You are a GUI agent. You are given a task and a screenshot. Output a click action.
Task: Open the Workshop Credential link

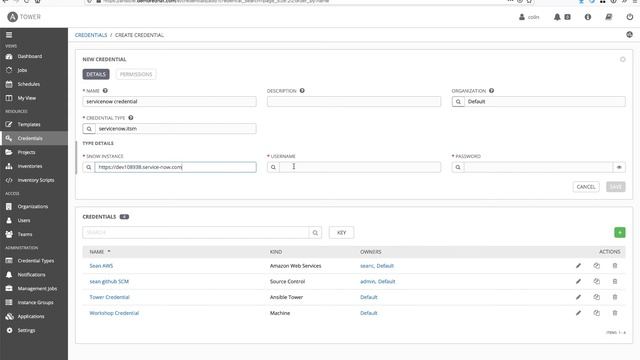(114, 313)
